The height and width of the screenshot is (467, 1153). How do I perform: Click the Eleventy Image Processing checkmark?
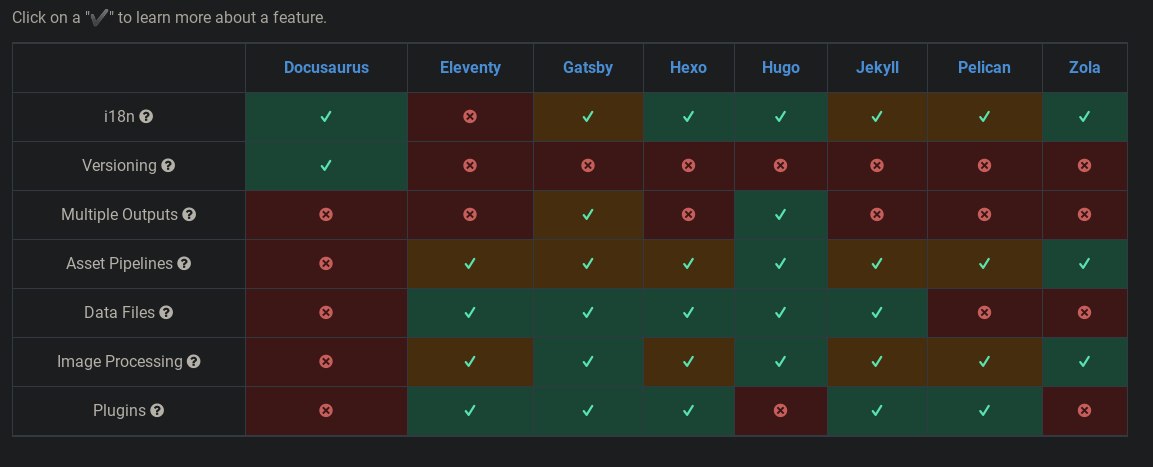(470, 362)
